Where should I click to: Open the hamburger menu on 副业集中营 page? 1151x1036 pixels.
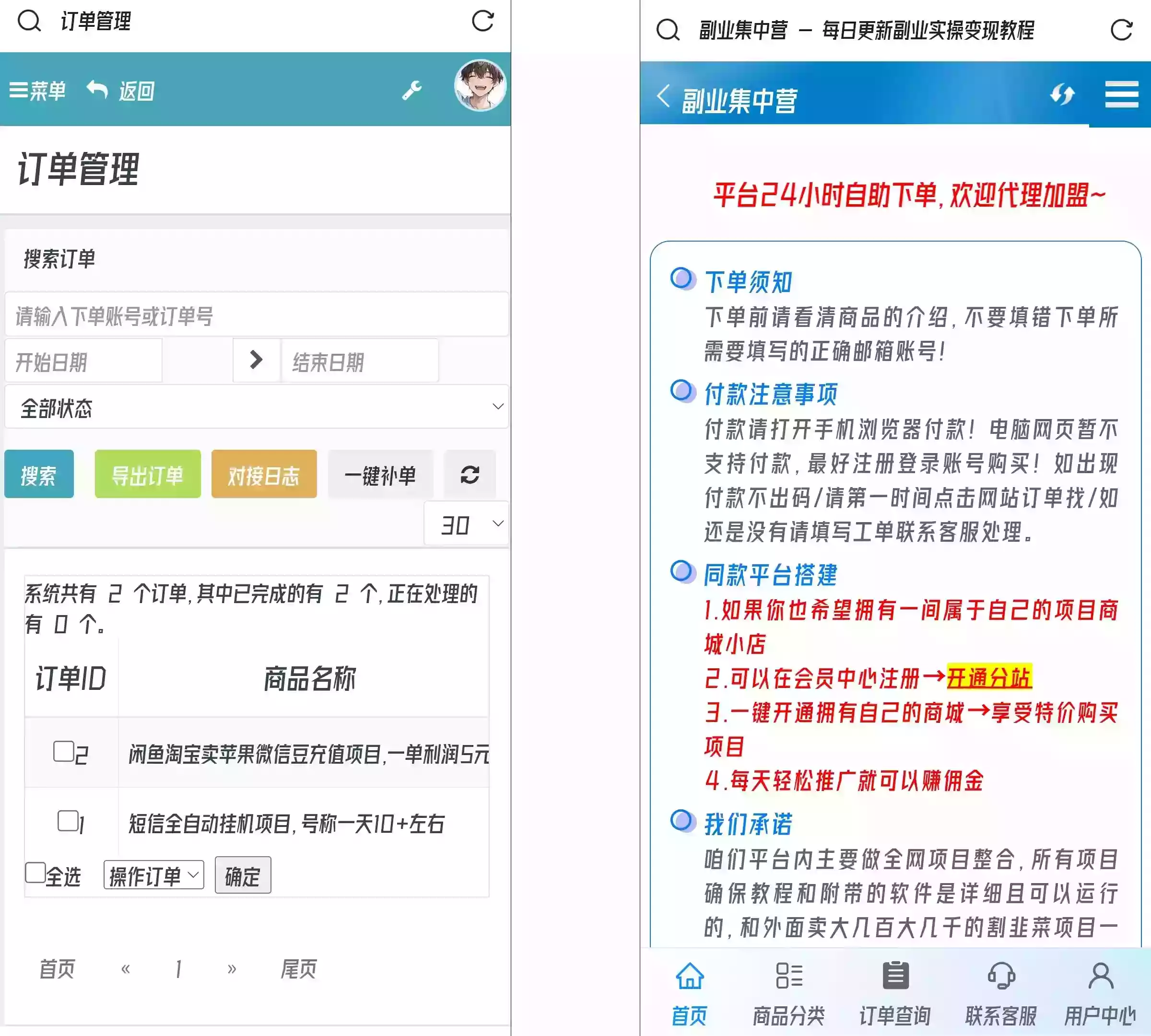(1120, 95)
